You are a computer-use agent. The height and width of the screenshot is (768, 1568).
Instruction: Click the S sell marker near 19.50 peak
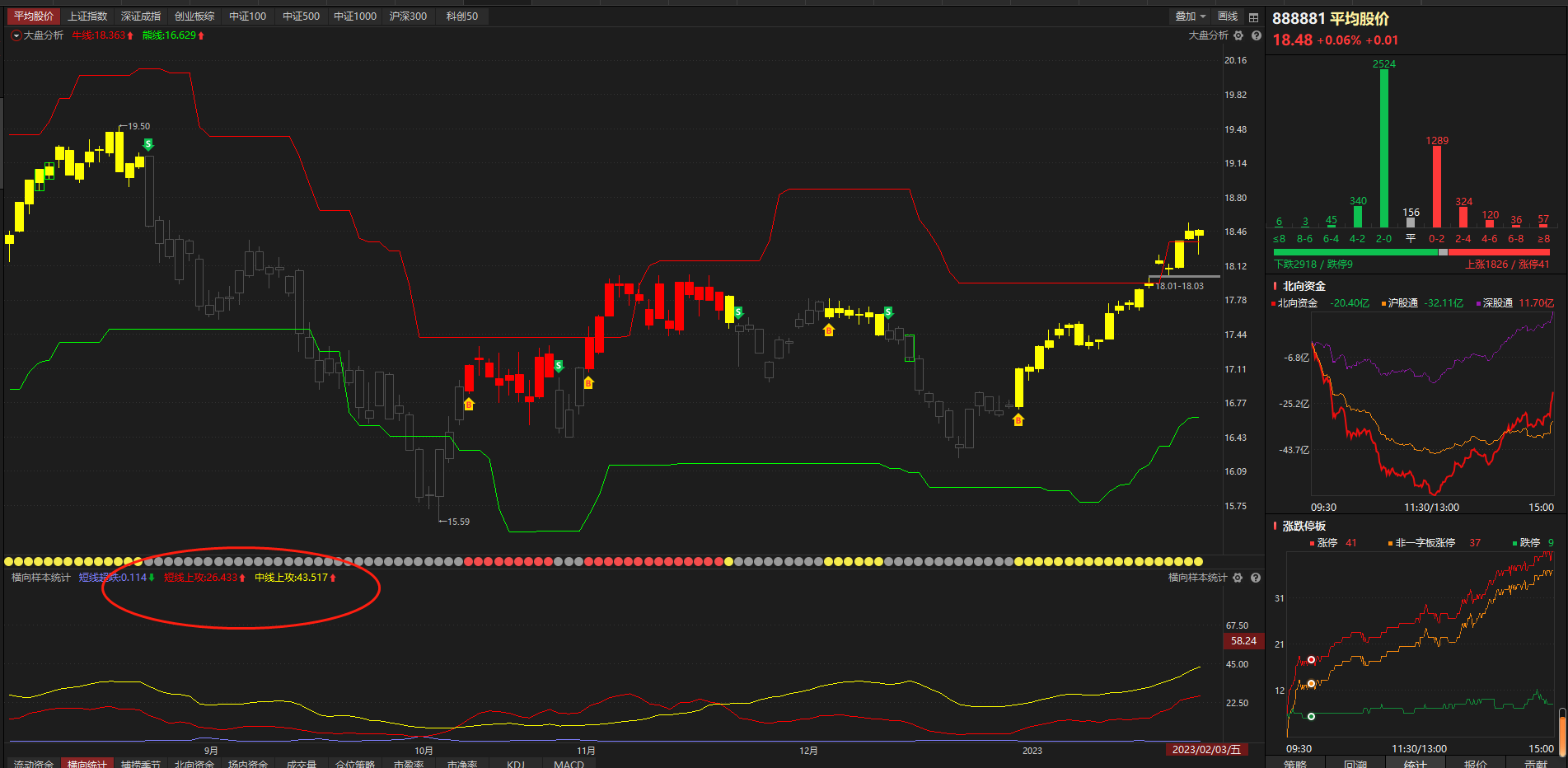coord(148,144)
